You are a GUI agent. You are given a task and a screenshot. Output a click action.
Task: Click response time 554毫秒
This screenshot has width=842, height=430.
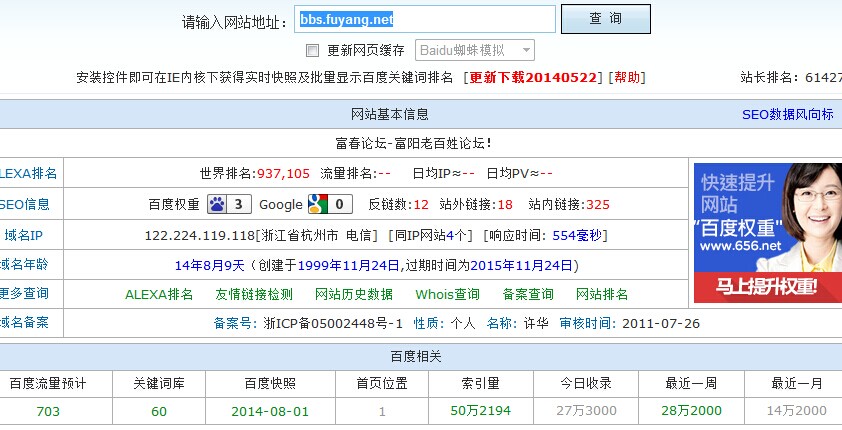point(577,236)
